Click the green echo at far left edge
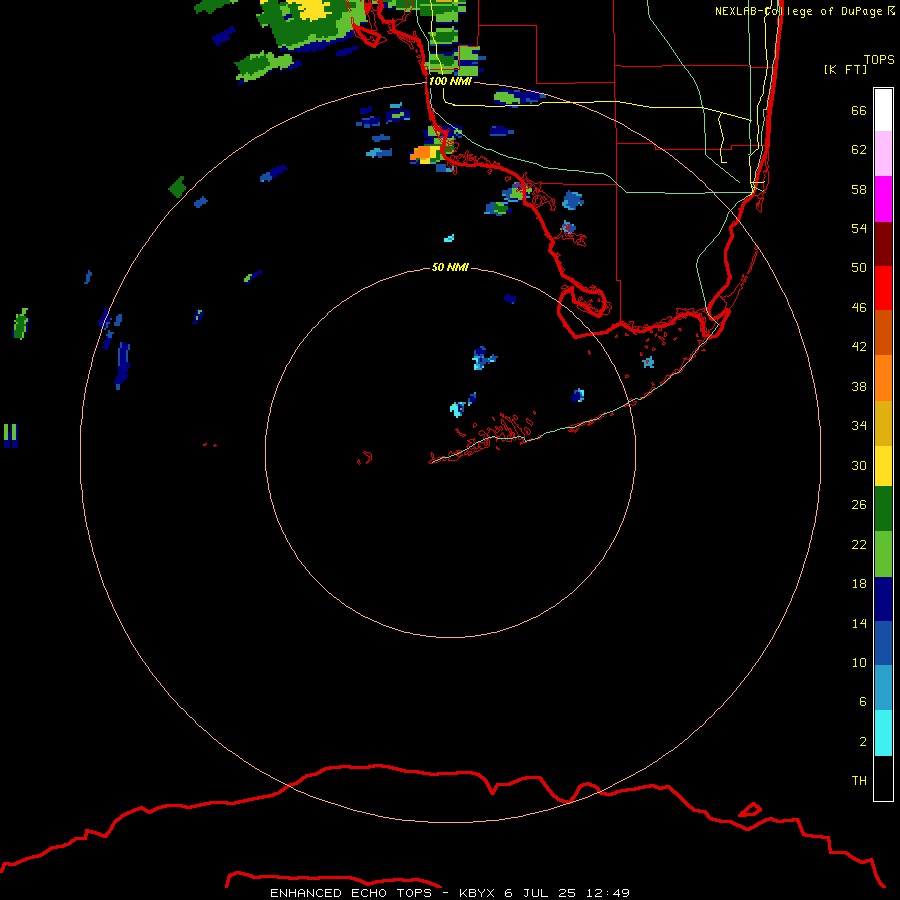 (21, 324)
